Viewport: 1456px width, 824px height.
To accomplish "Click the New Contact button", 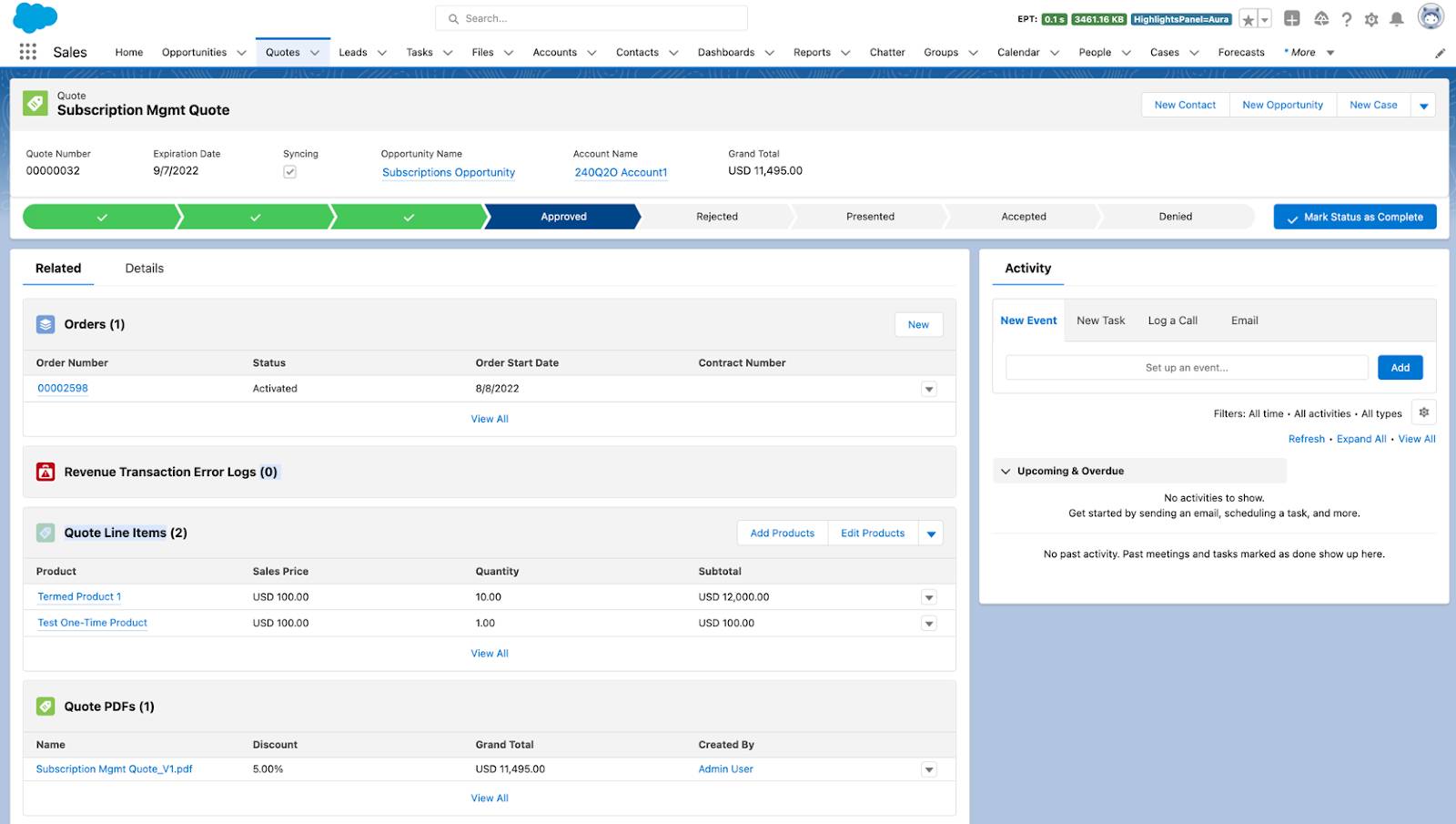I will pos(1185,105).
